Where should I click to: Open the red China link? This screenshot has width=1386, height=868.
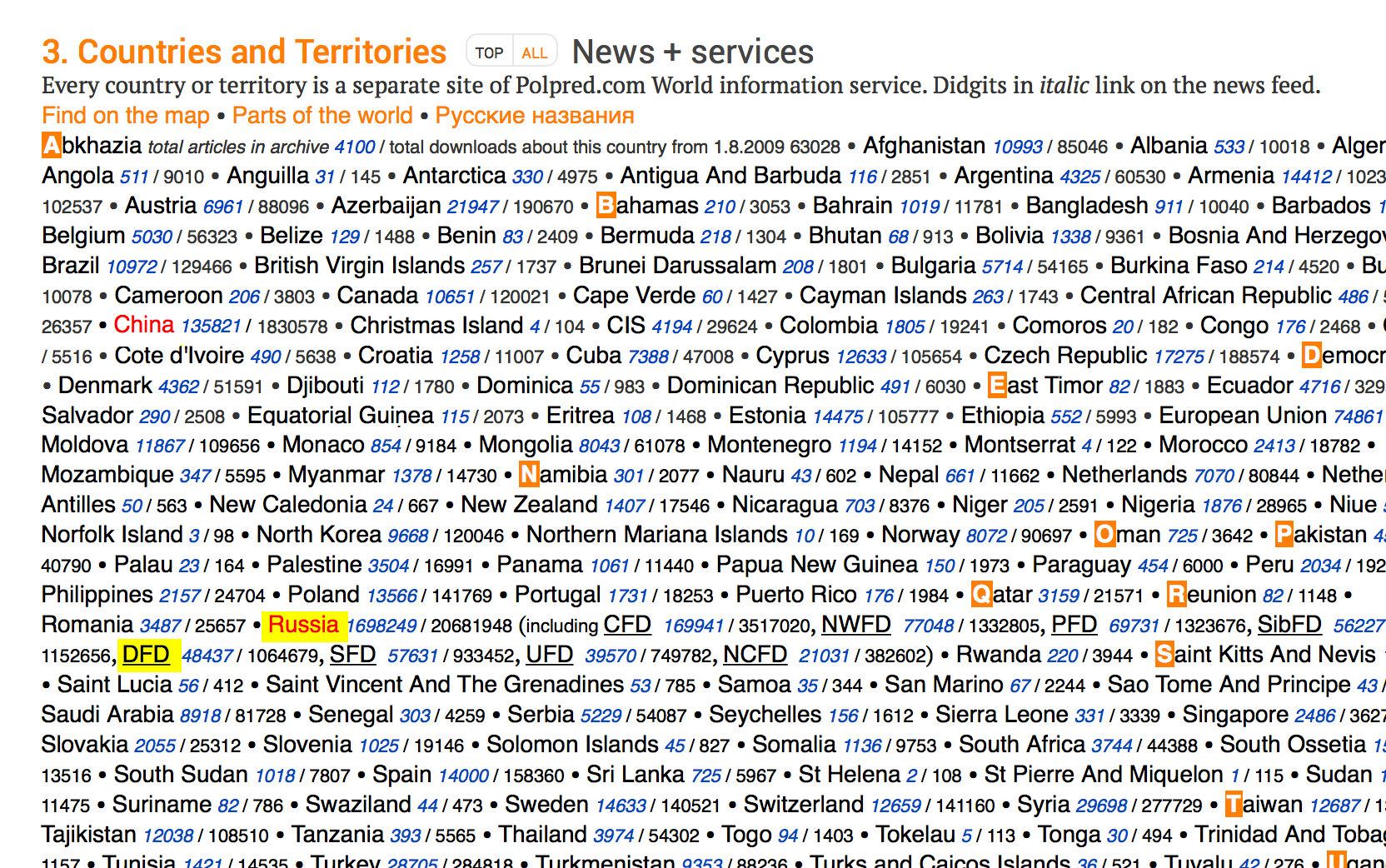tap(144, 325)
